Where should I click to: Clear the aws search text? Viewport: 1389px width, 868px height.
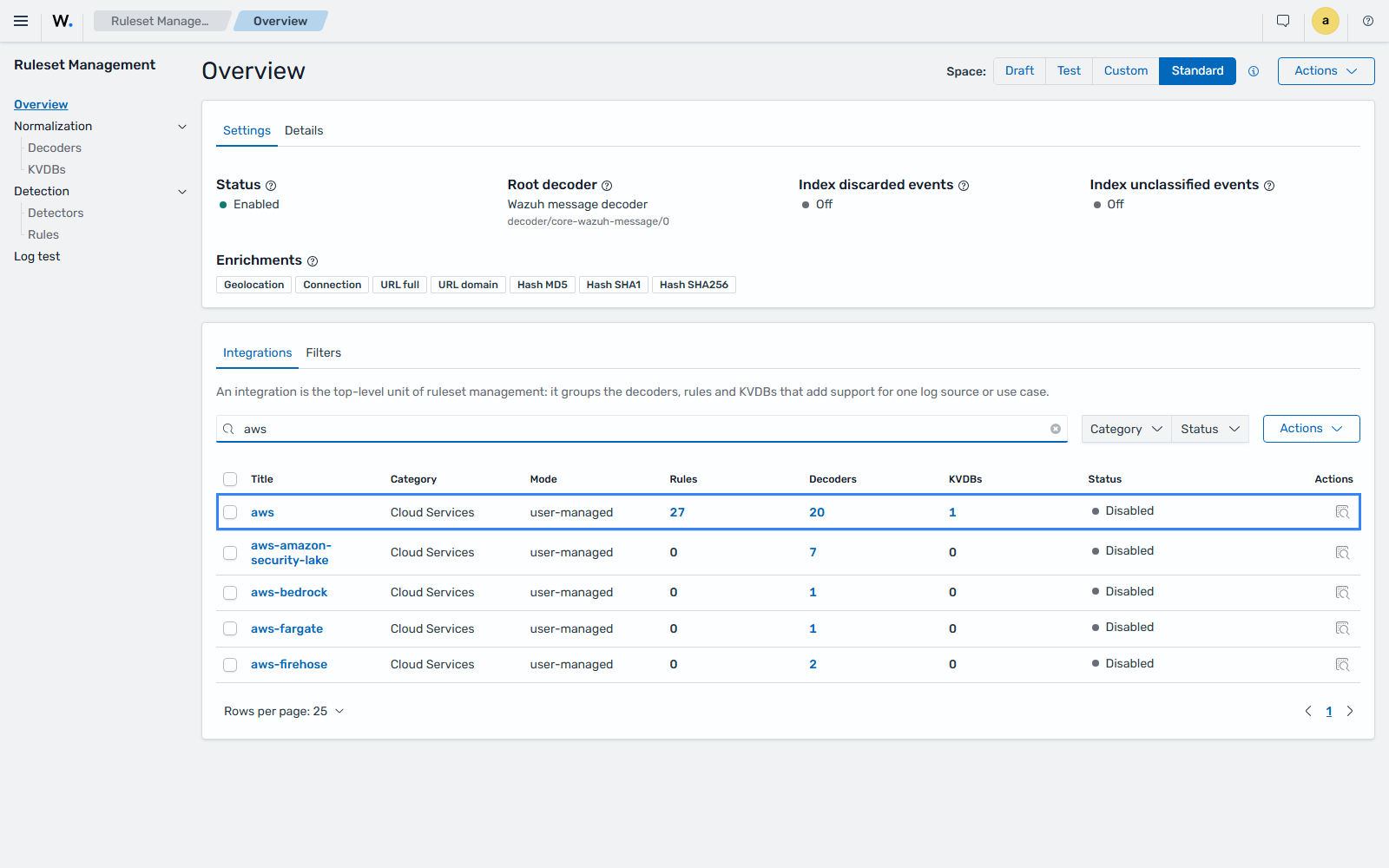[x=1056, y=429]
